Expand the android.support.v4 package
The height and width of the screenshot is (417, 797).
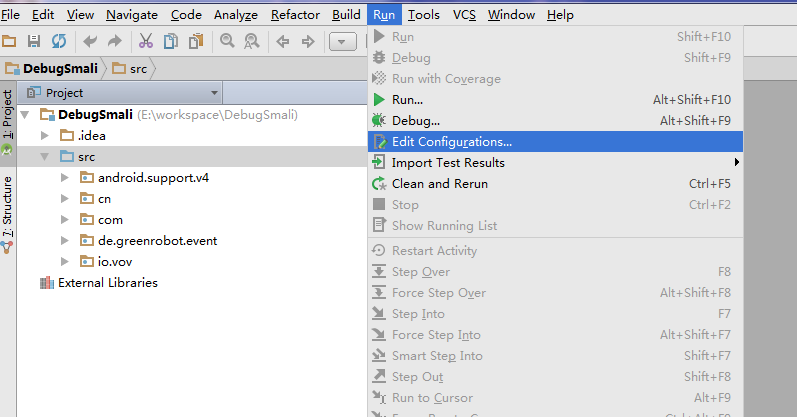[x=65, y=178]
